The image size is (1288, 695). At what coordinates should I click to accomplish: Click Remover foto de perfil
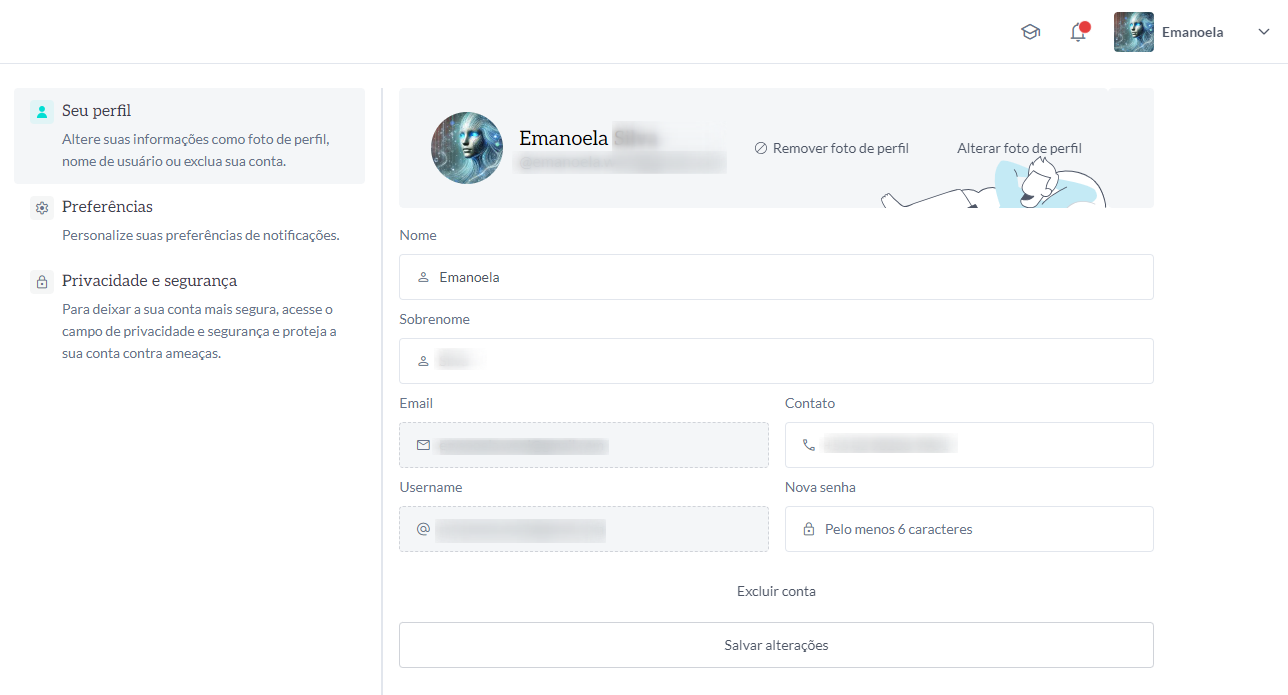(x=831, y=148)
